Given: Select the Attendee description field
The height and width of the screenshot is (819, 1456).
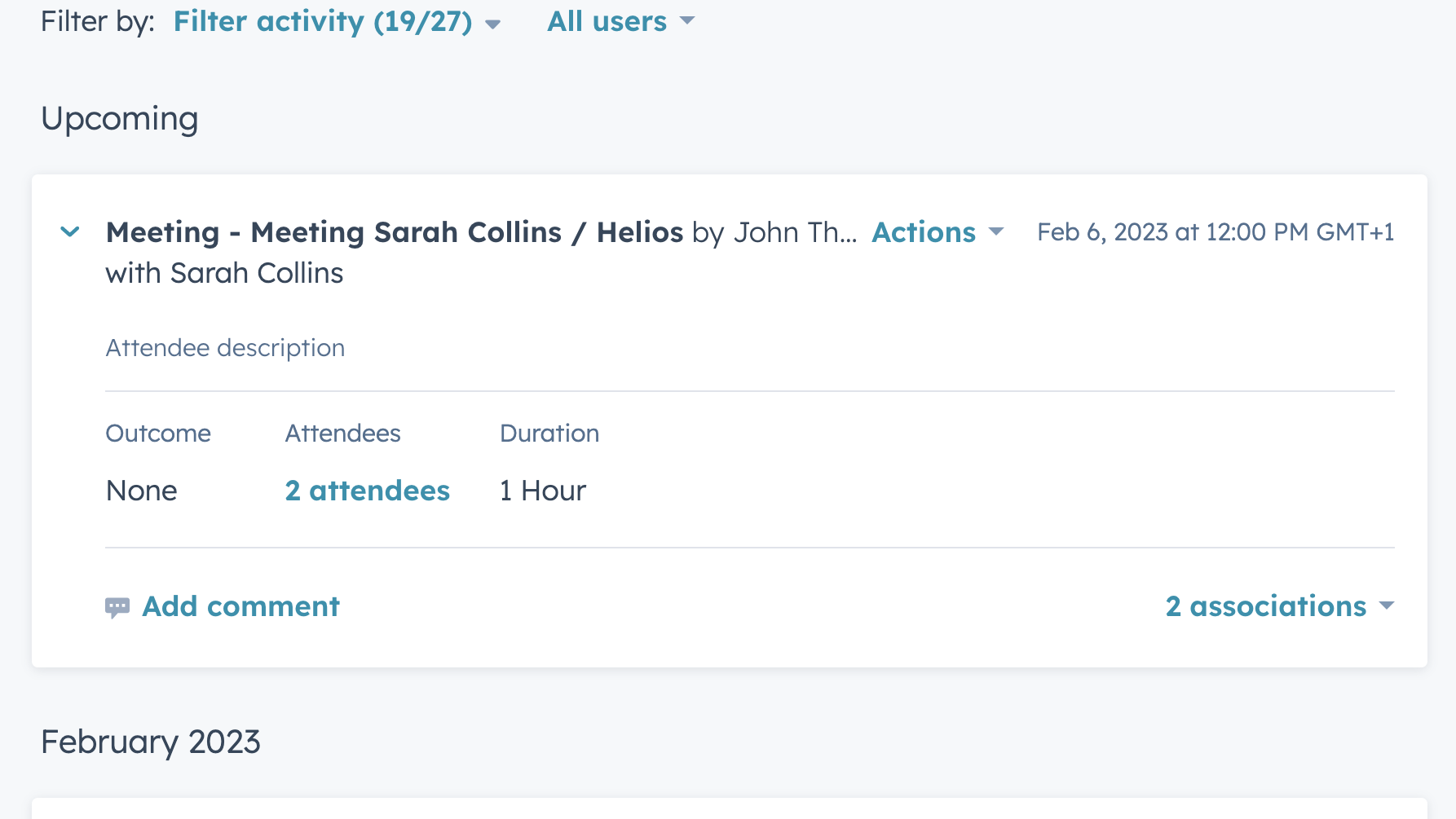Looking at the screenshot, I should click(x=225, y=348).
